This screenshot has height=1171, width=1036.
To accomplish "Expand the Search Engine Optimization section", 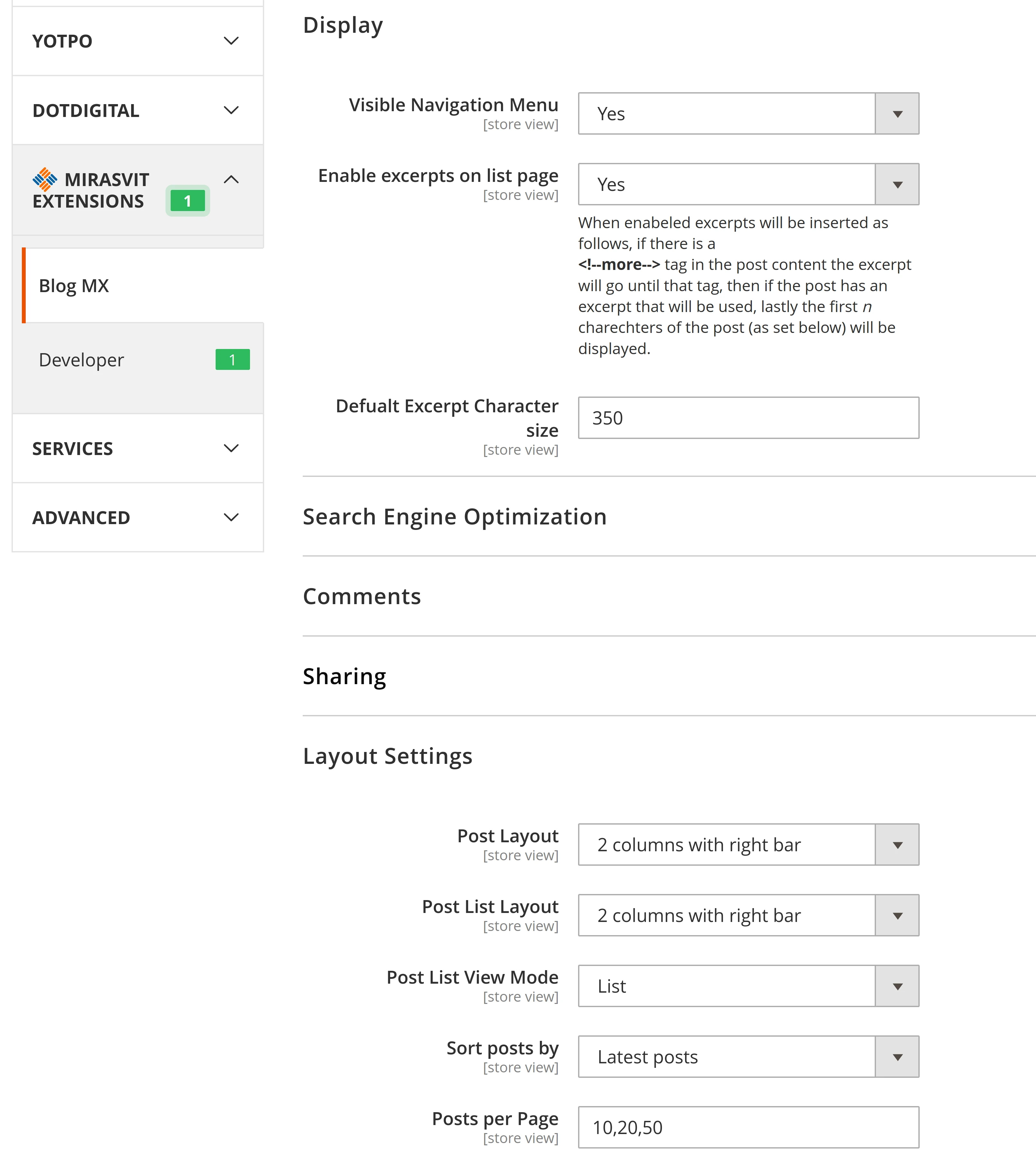I will 455,517.
